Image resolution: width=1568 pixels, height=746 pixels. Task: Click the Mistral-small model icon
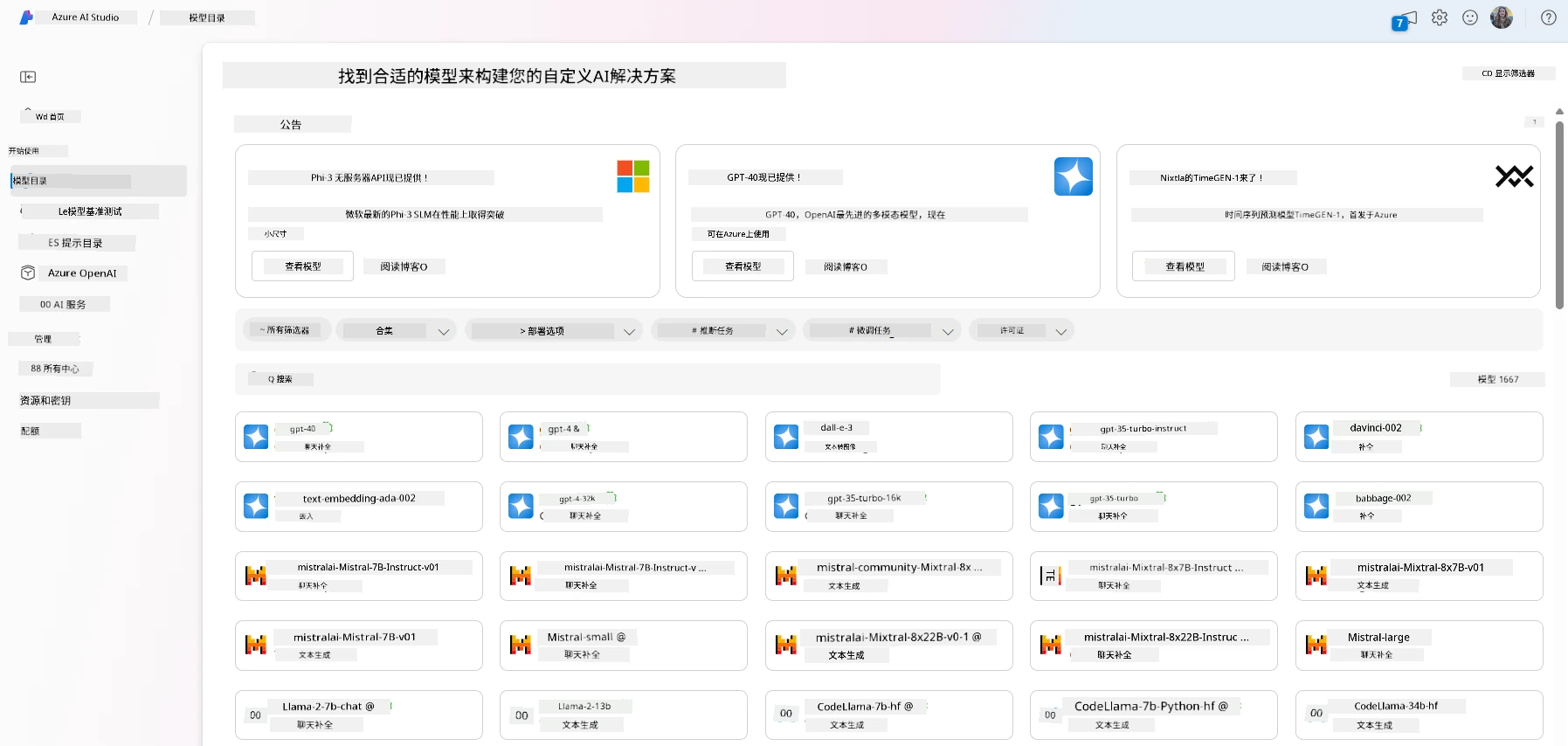click(521, 645)
